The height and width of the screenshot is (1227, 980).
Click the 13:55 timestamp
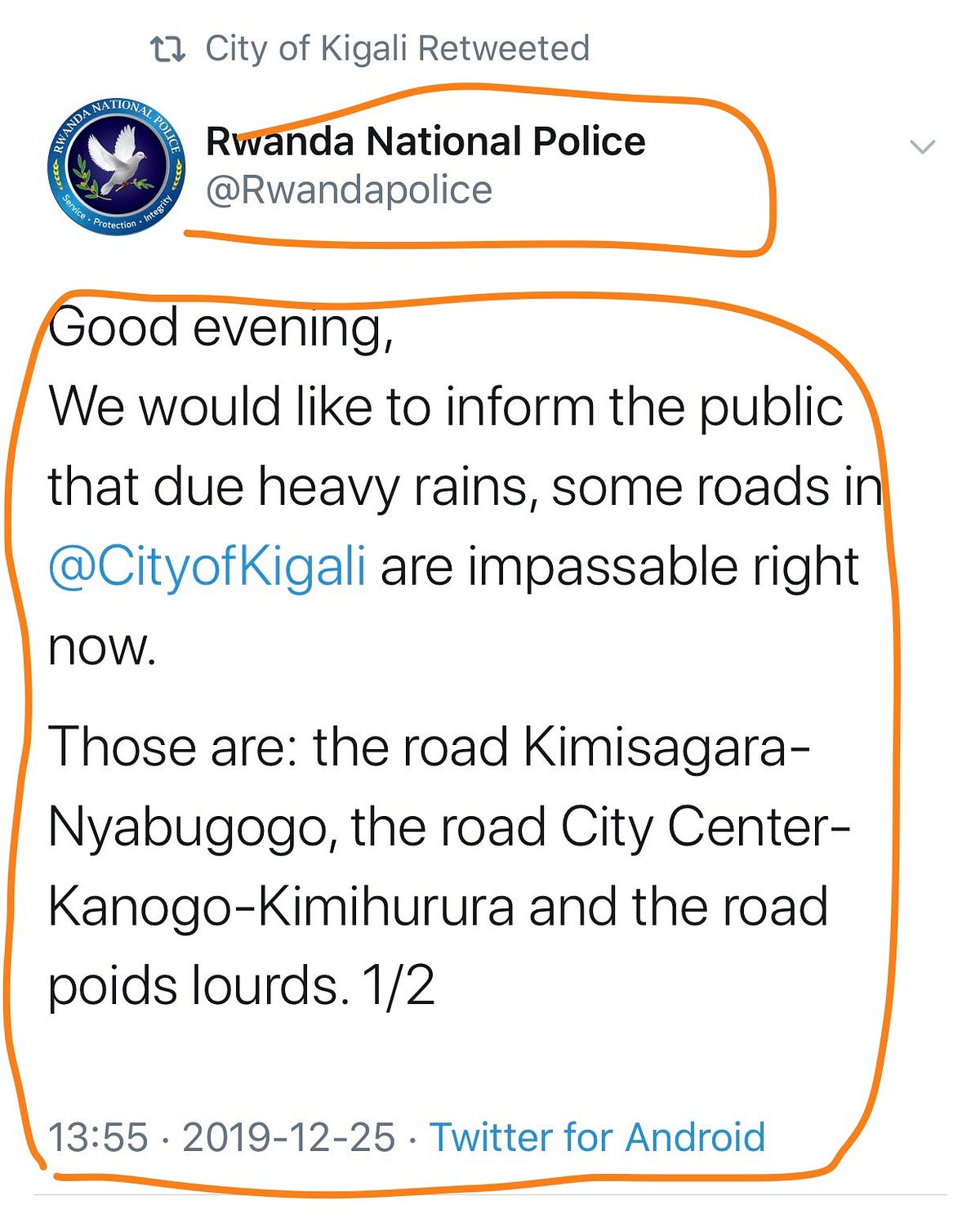point(98,1137)
